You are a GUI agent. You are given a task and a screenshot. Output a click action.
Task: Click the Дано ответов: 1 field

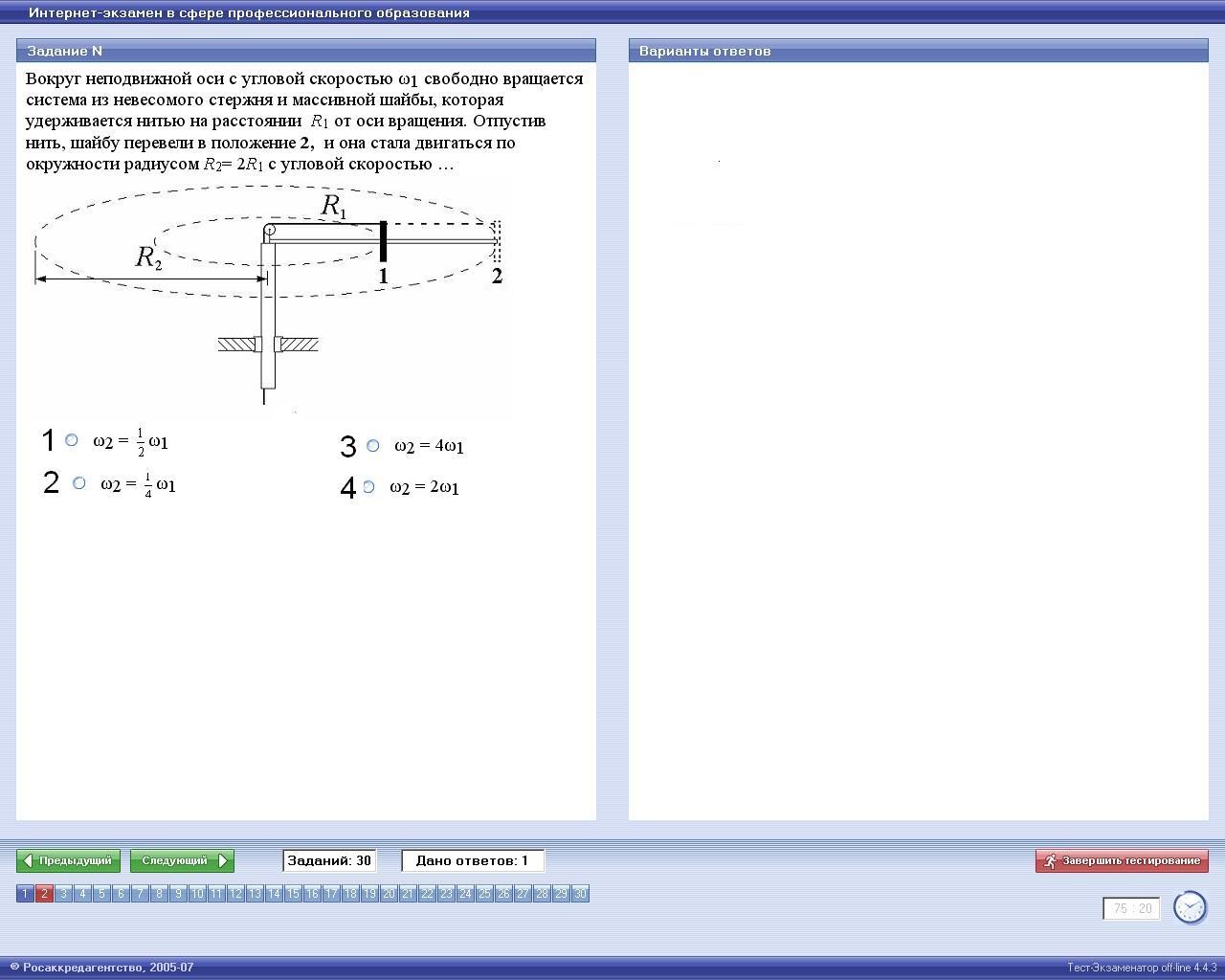(x=473, y=860)
